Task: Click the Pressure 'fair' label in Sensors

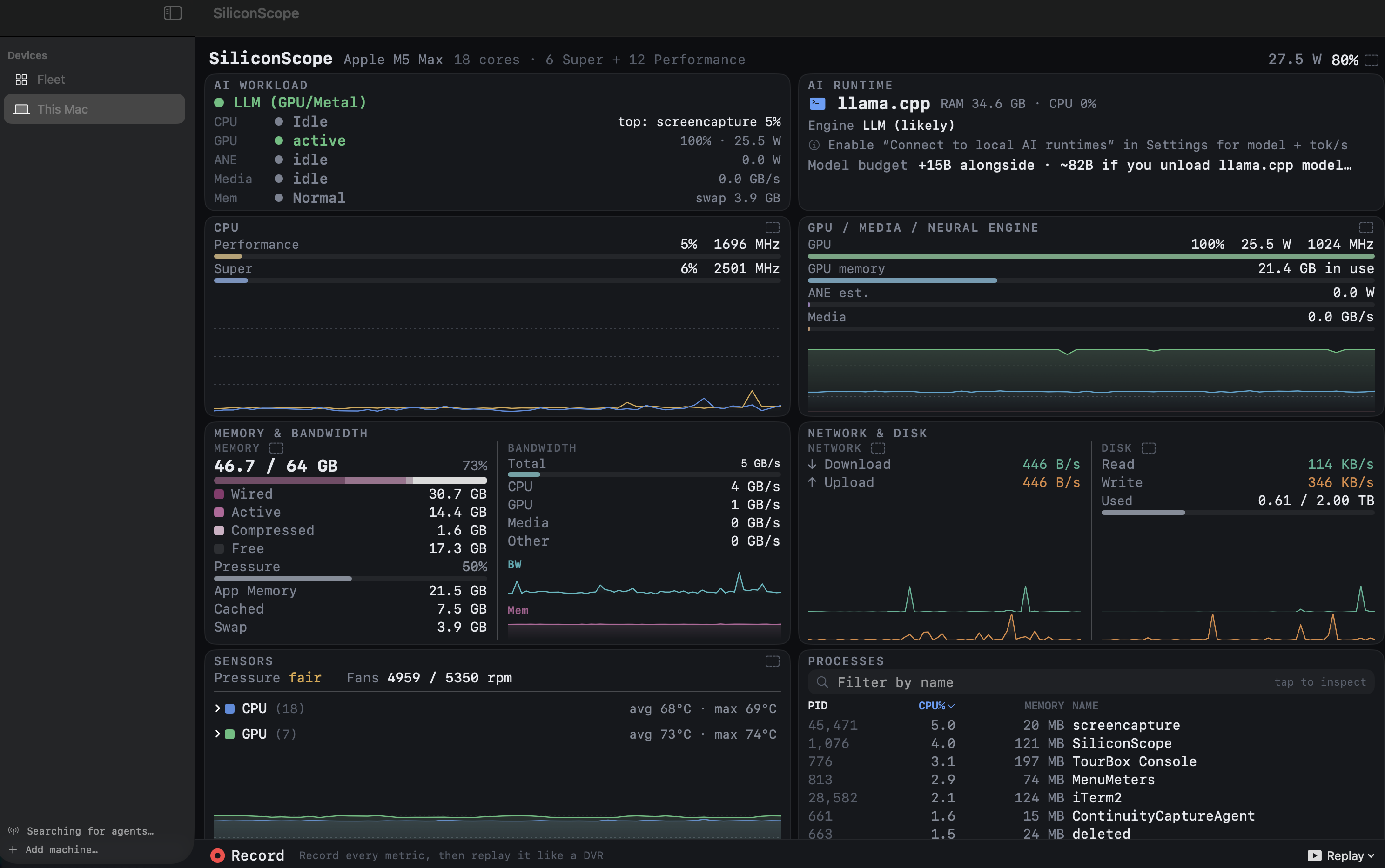Action: coord(305,678)
